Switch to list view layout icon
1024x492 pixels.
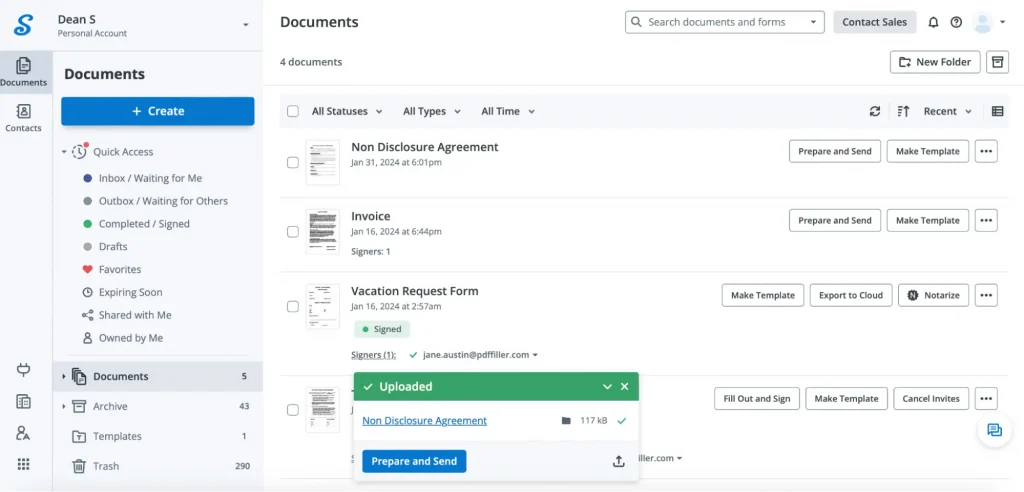[x=997, y=112]
